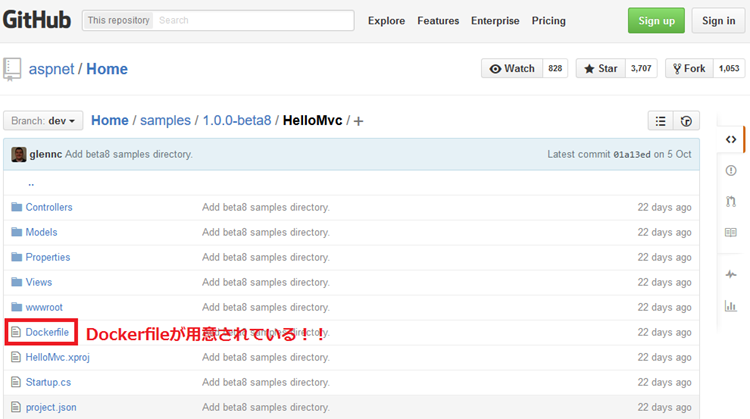Open Enterprise in the top navigation
The image size is (750, 419).
pyautogui.click(x=495, y=21)
